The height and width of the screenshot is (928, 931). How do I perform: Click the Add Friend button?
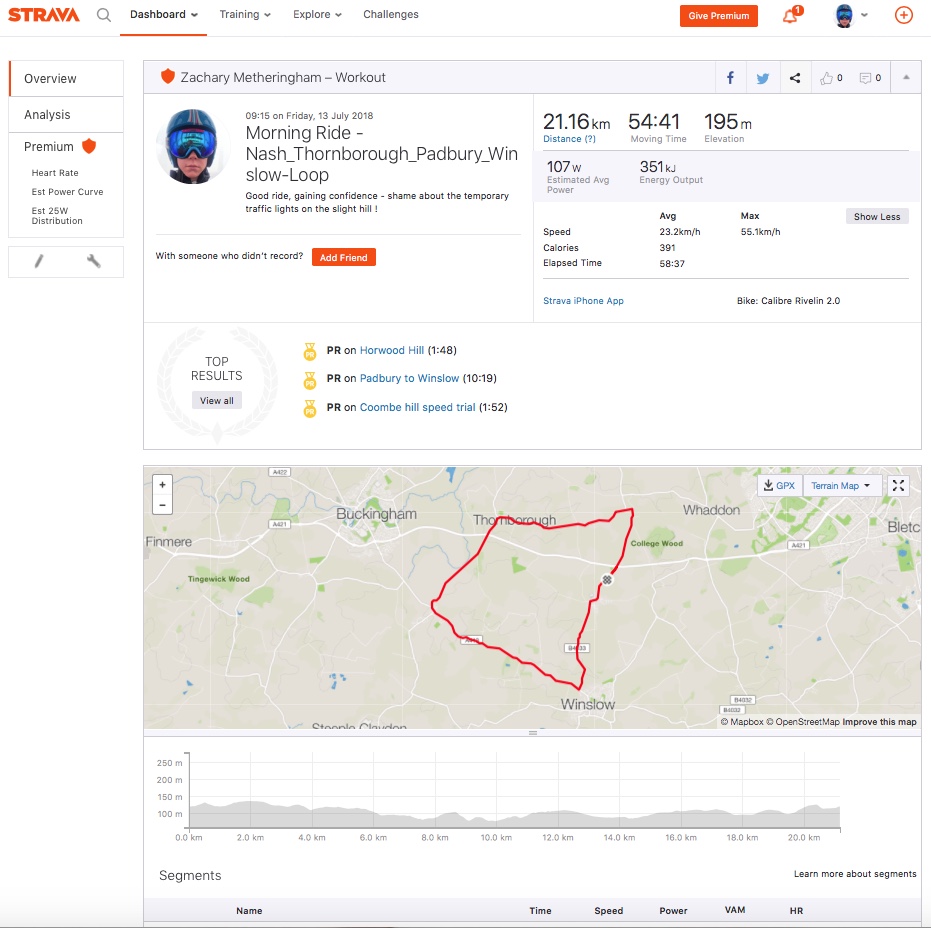point(343,257)
